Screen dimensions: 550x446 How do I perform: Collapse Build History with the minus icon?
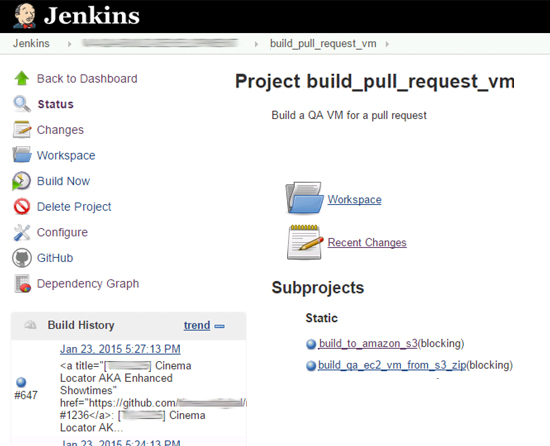[x=220, y=326]
